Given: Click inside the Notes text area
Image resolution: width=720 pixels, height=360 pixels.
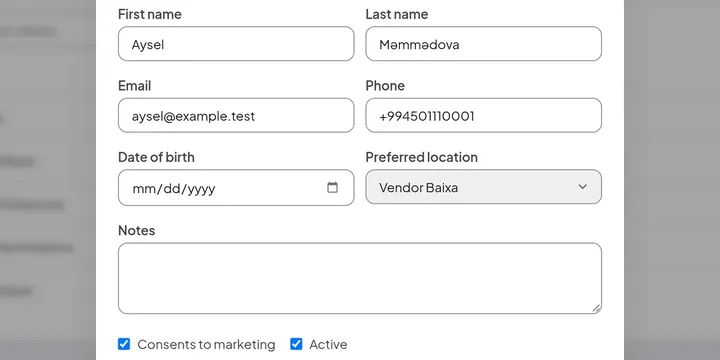Looking at the screenshot, I should [360, 278].
